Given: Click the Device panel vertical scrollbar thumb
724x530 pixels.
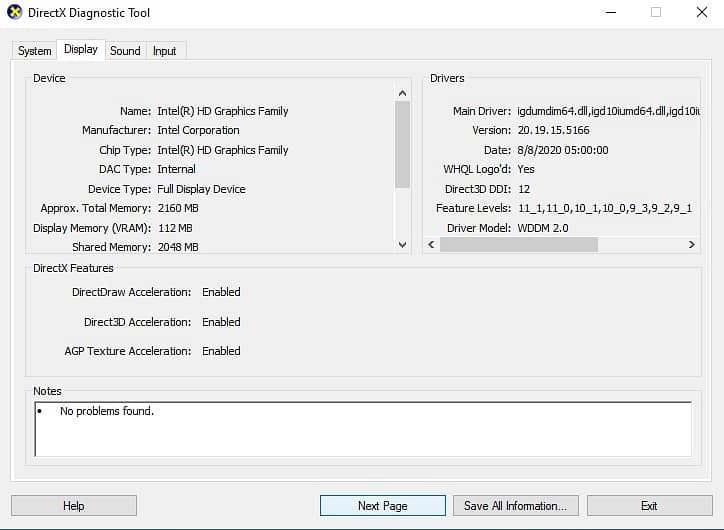Looking at the screenshot, I should [403, 144].
